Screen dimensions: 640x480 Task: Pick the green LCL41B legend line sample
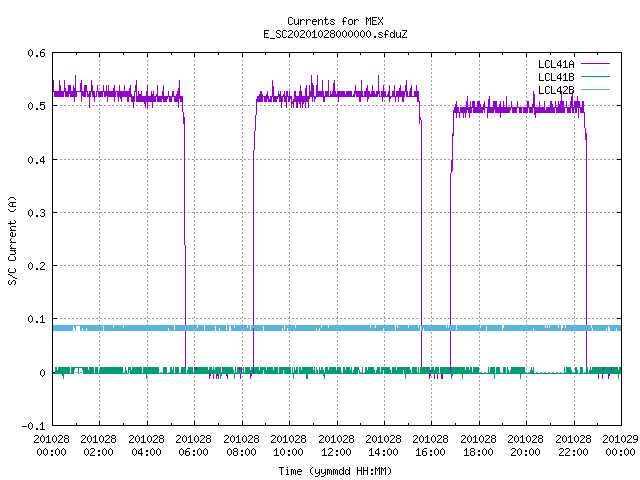(596, 76)
